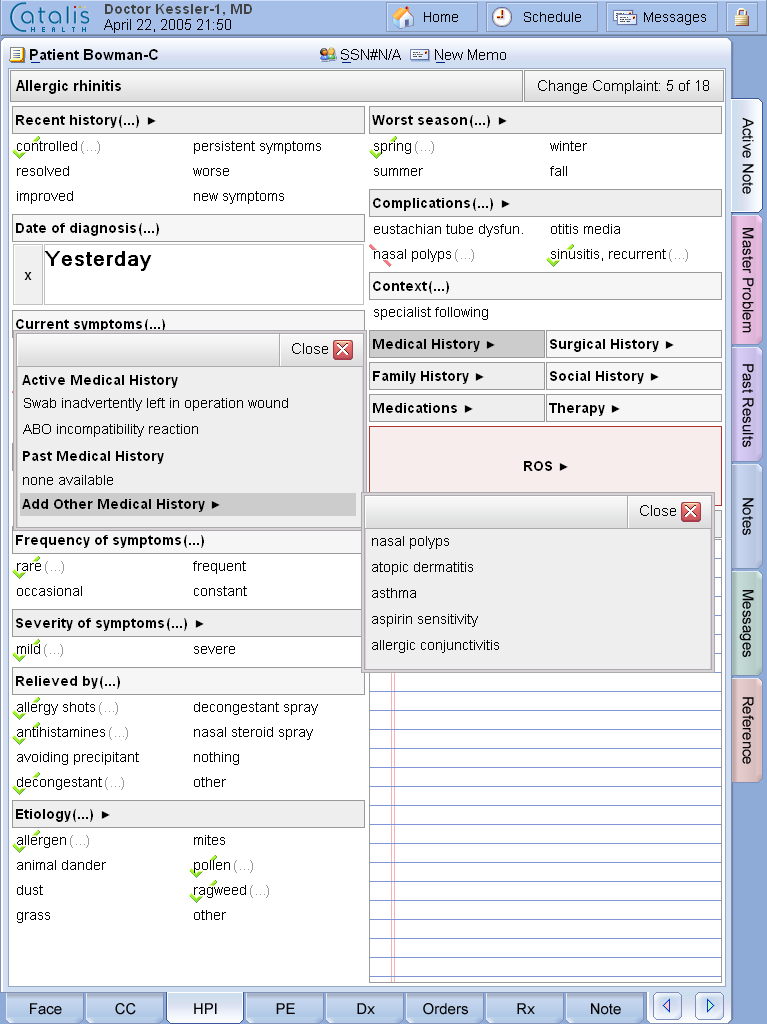Click the Messages envelope icon in top bar
This screenshot has width=767, height=1024.
pos(625,18)
